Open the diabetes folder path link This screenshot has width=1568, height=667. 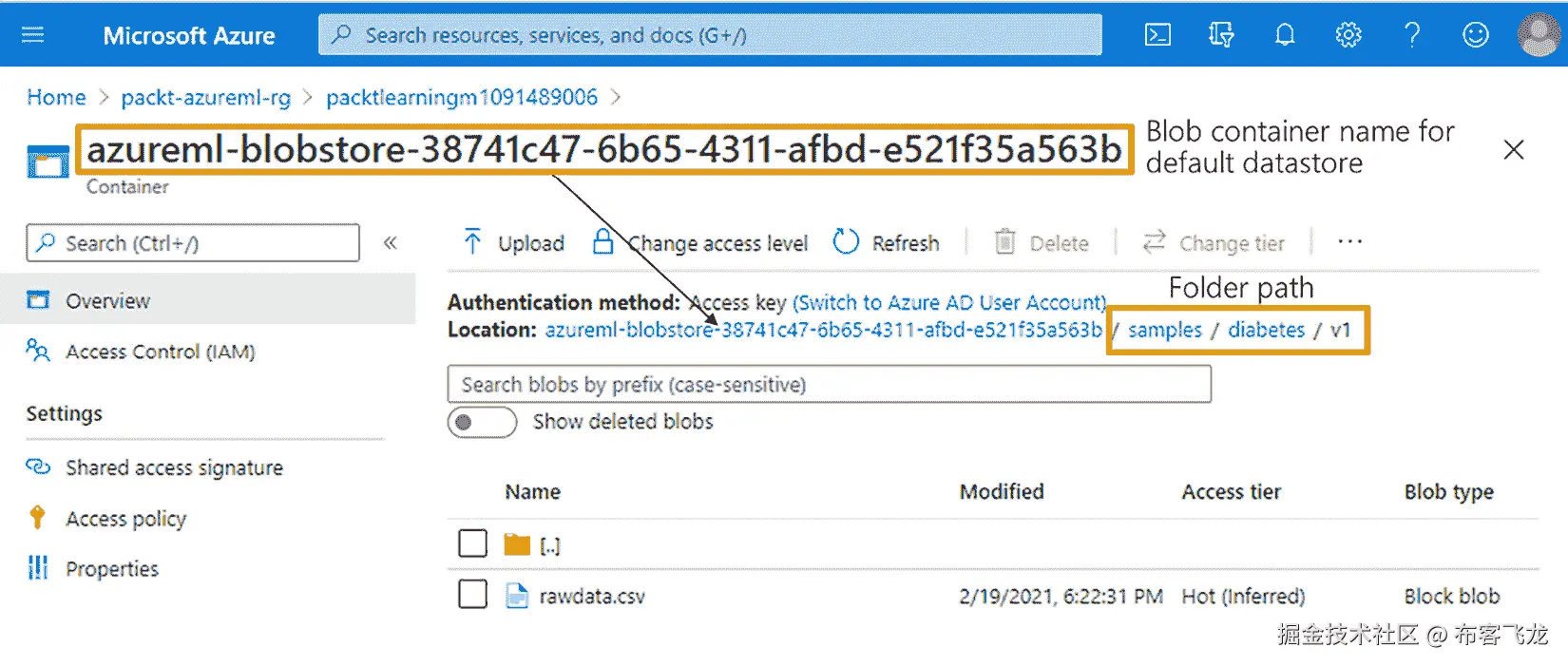pos(1266,330)
